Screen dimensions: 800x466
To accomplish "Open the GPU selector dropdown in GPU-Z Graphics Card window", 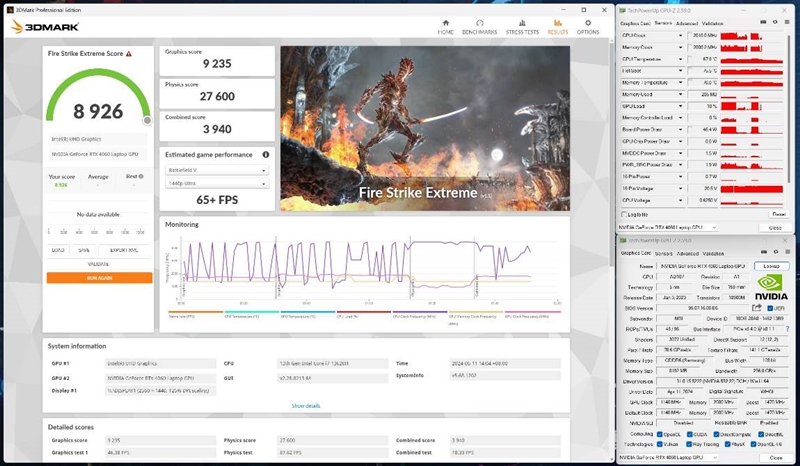I will [x=668, y=458].
